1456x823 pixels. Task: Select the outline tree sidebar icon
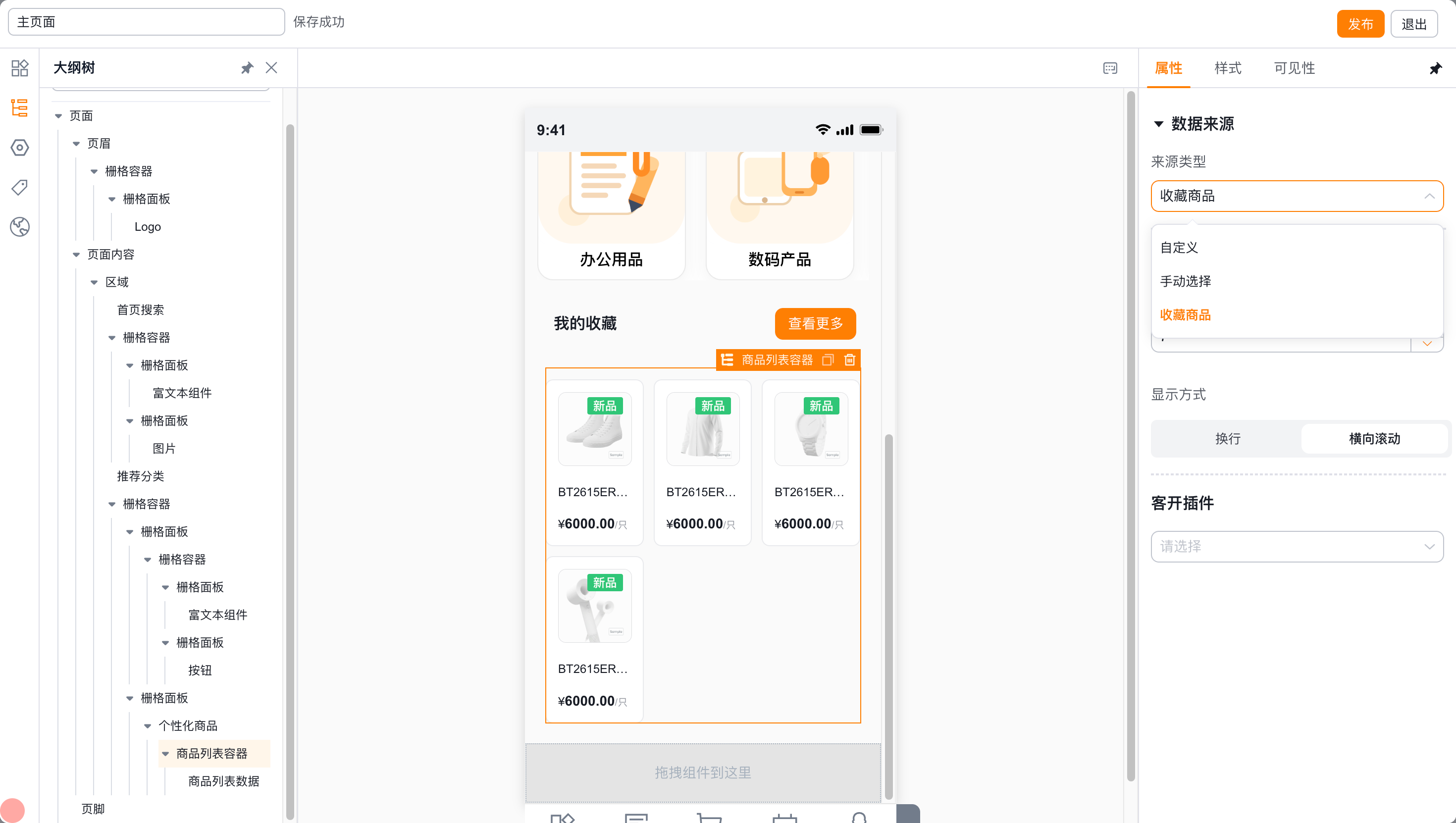(x=20, y=108)
